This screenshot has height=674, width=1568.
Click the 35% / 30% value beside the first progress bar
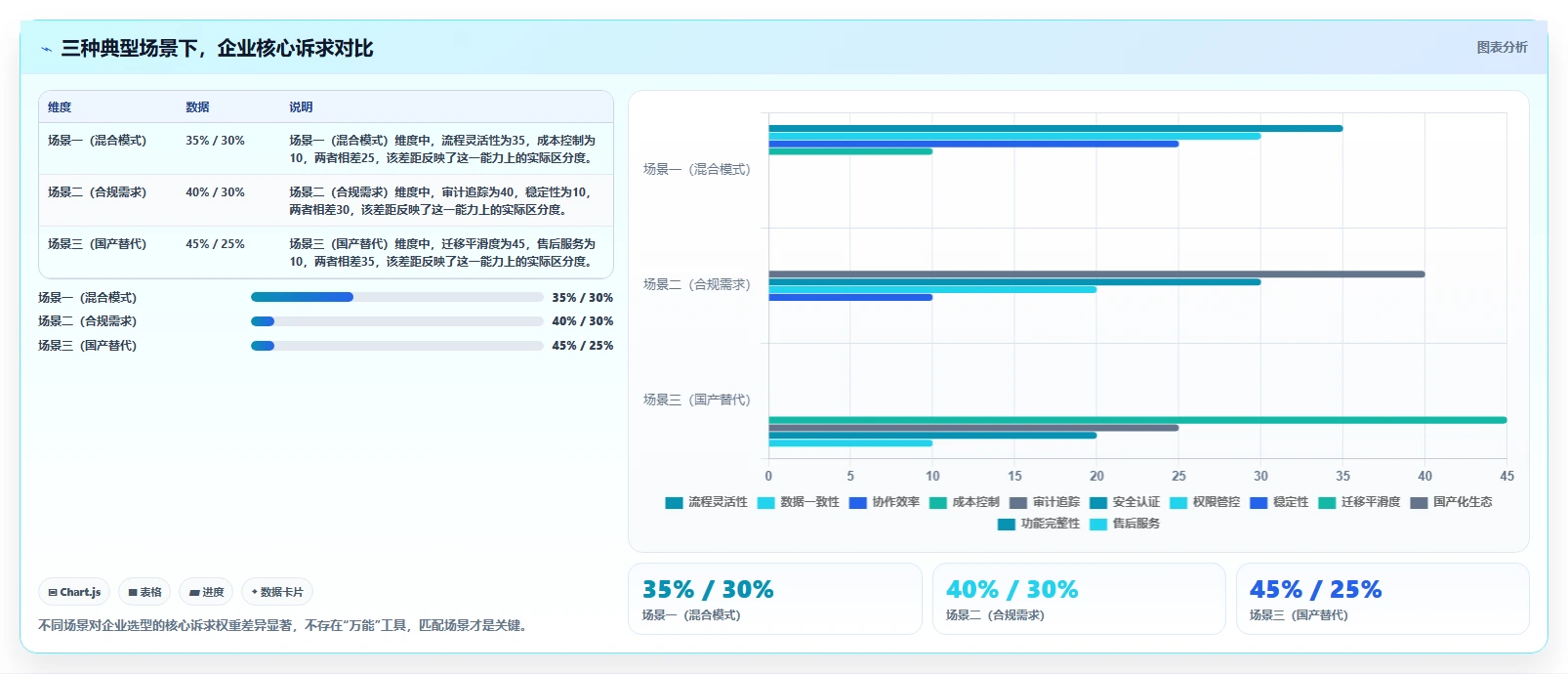pos(582,298)
